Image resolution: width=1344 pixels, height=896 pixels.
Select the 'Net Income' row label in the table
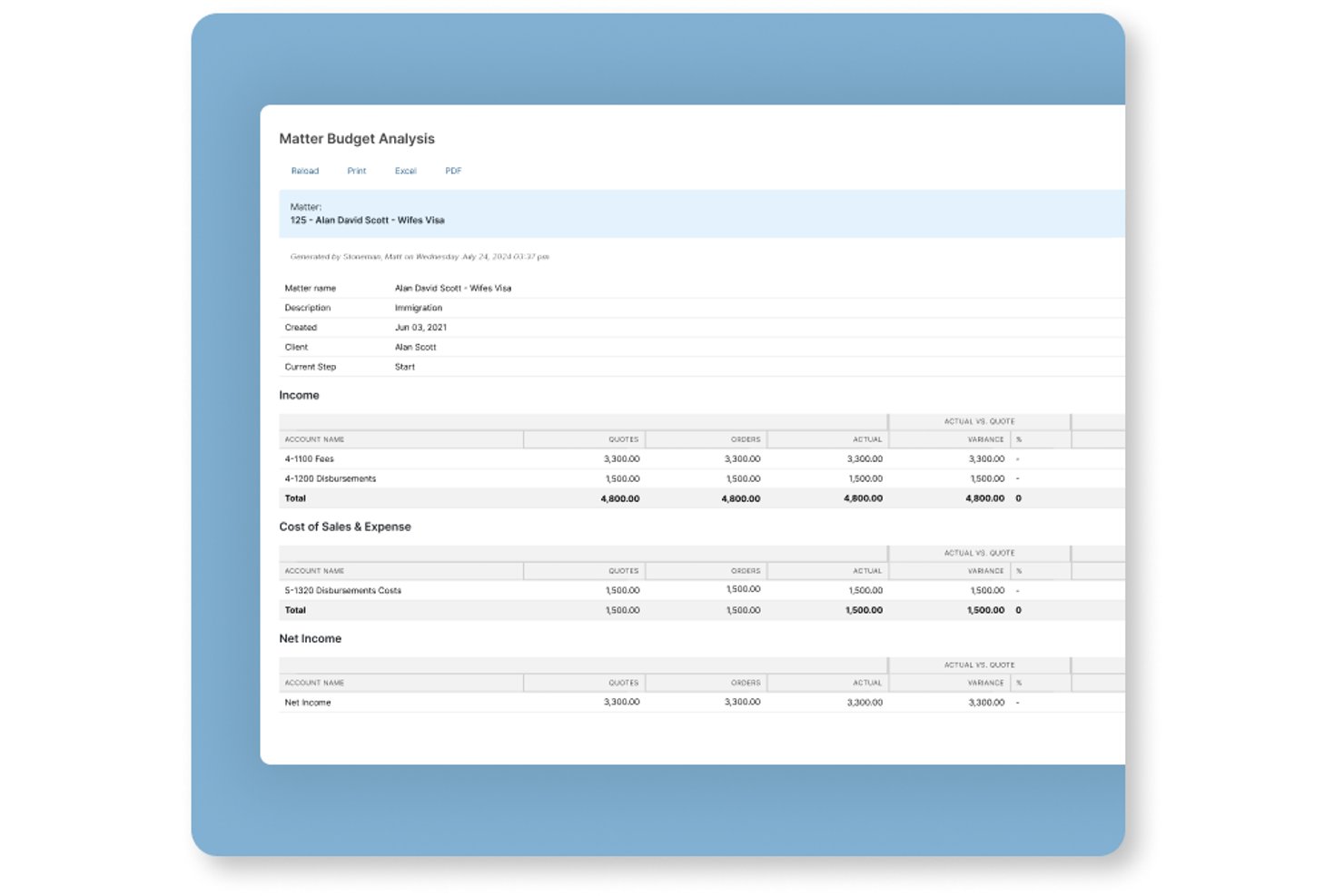308,703
